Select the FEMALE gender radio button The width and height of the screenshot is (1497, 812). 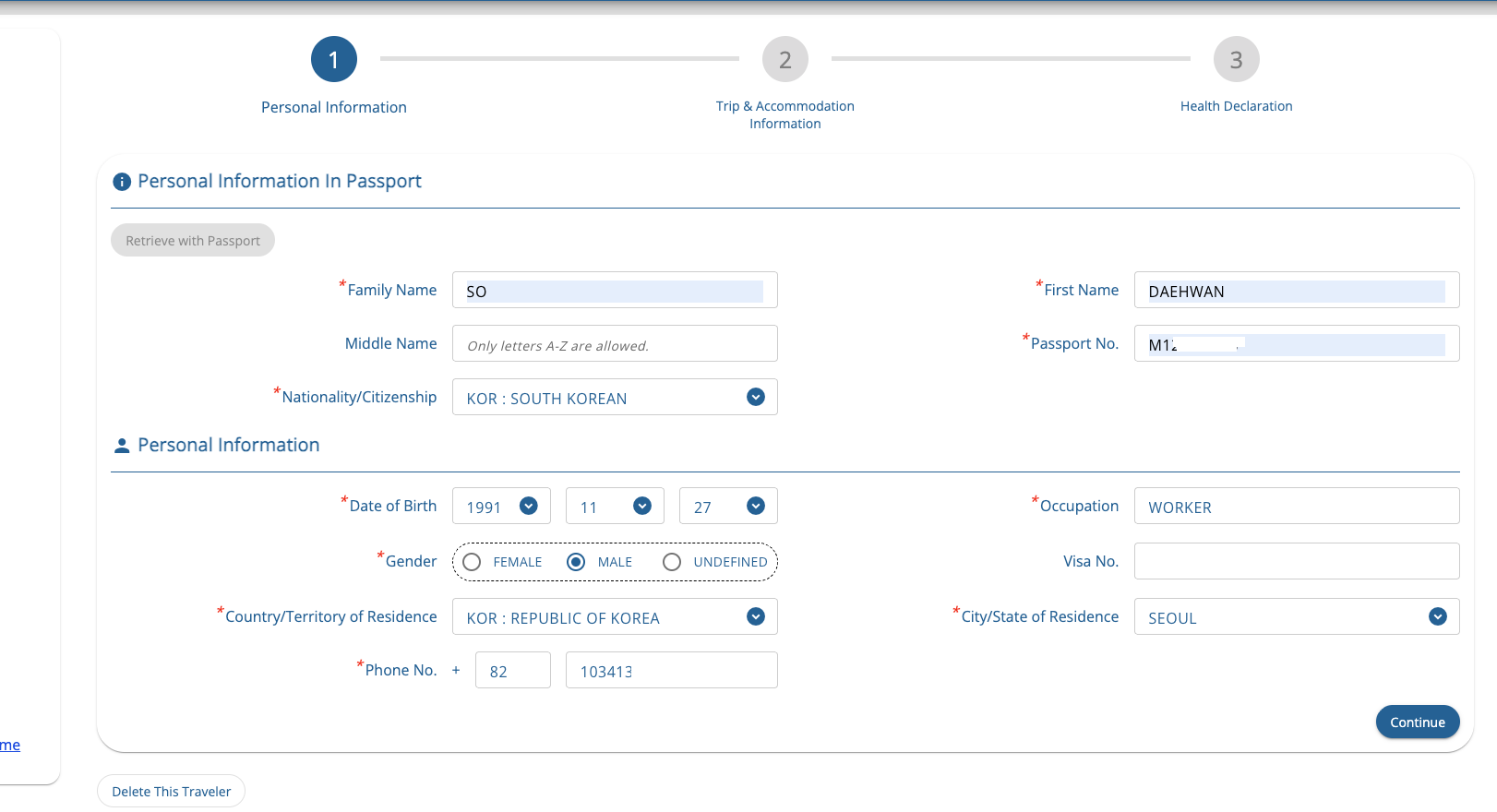[x=473, y=562]
